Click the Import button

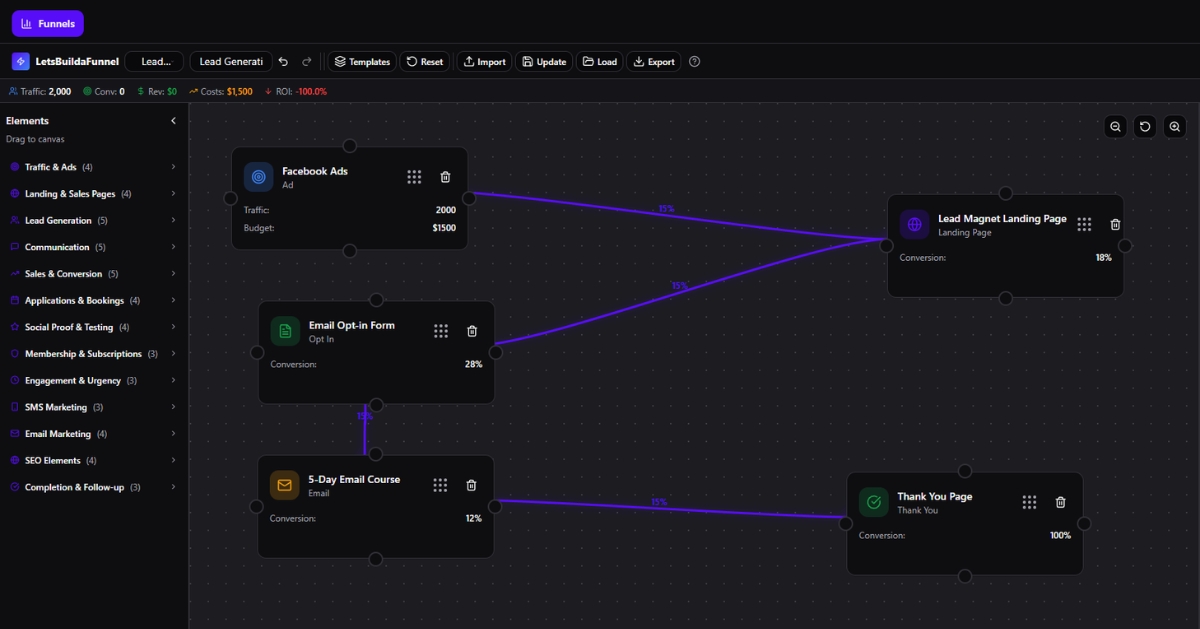tap(484, 62)
